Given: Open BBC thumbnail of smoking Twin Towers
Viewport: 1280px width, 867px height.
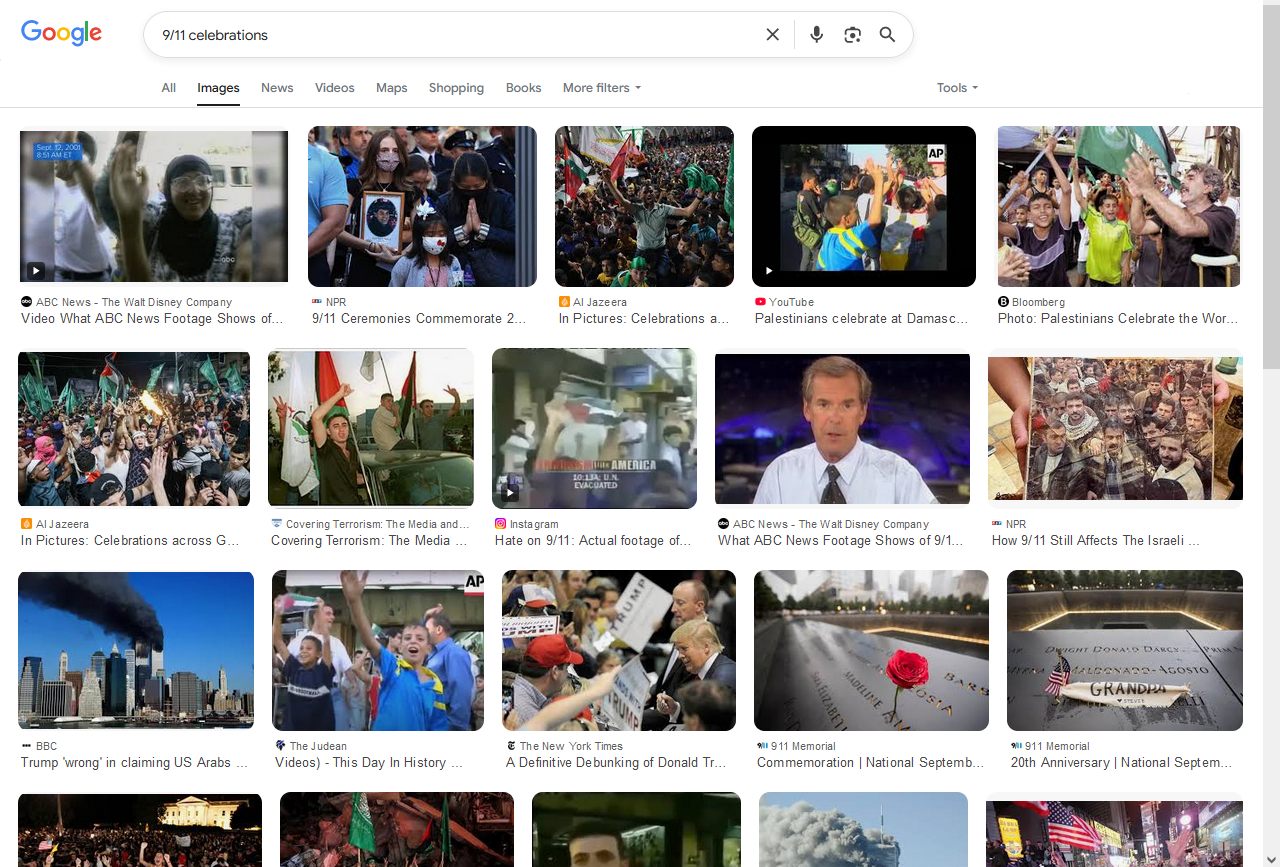Looking at the screenshot, I should (x=136, y=651).
